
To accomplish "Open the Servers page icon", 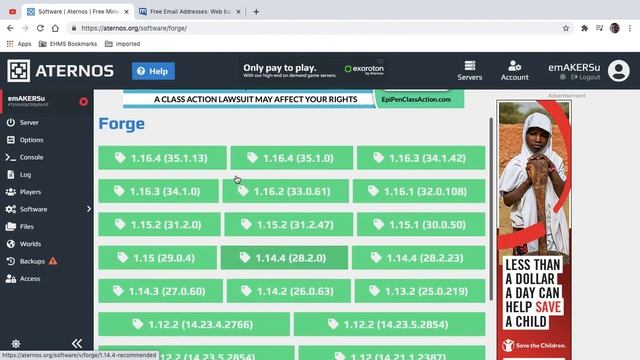I will tap(470, 71).
